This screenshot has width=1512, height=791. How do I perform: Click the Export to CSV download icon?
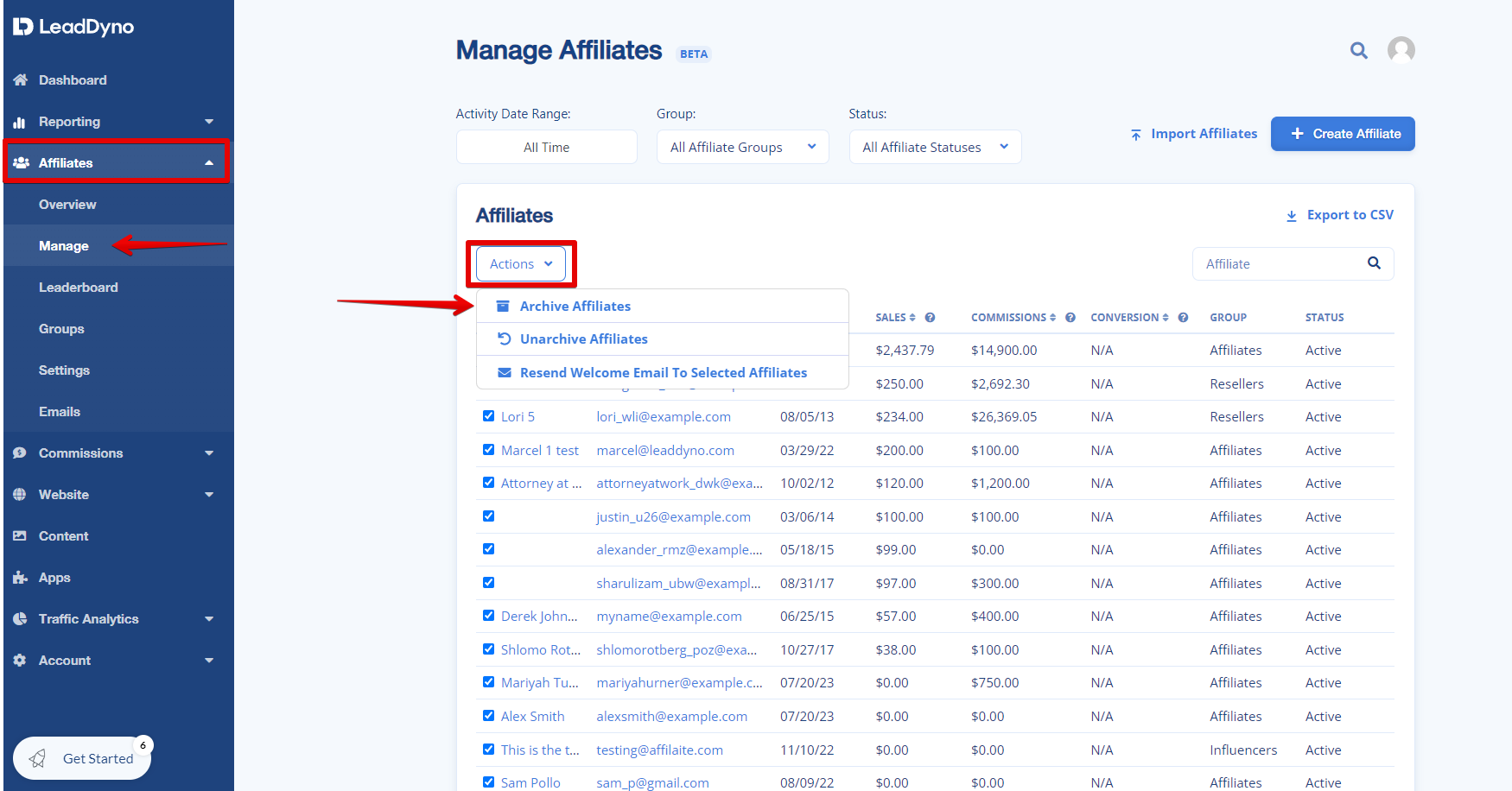[x=1292, y=216]
